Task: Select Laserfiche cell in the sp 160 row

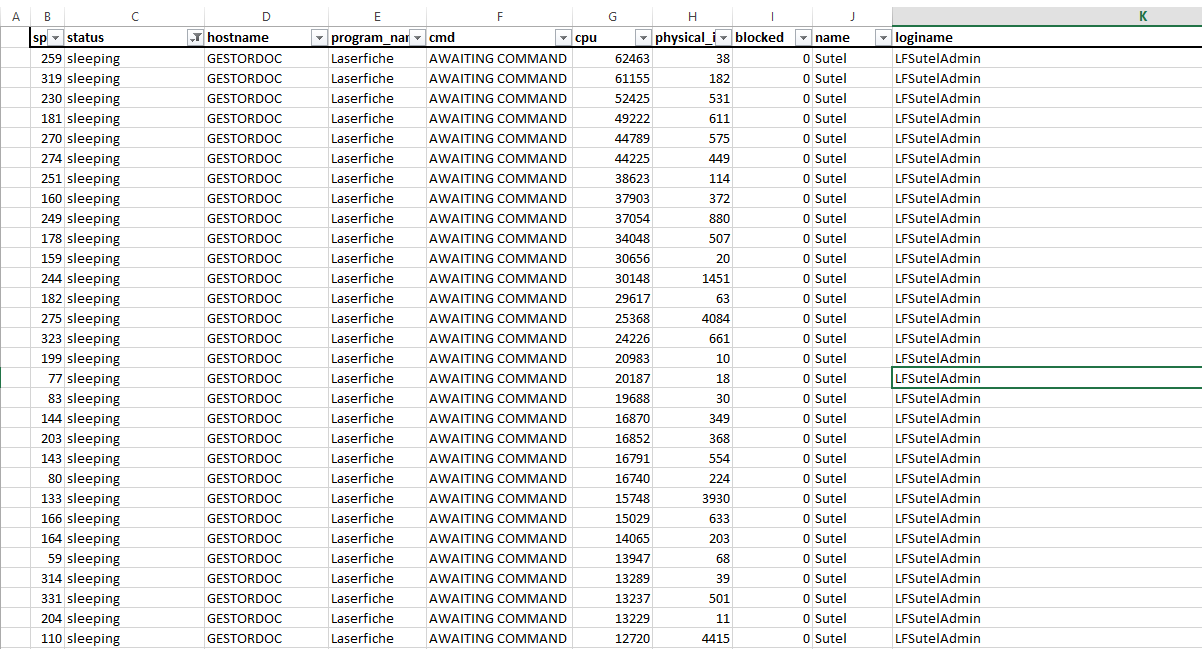Action: [377, 198]
